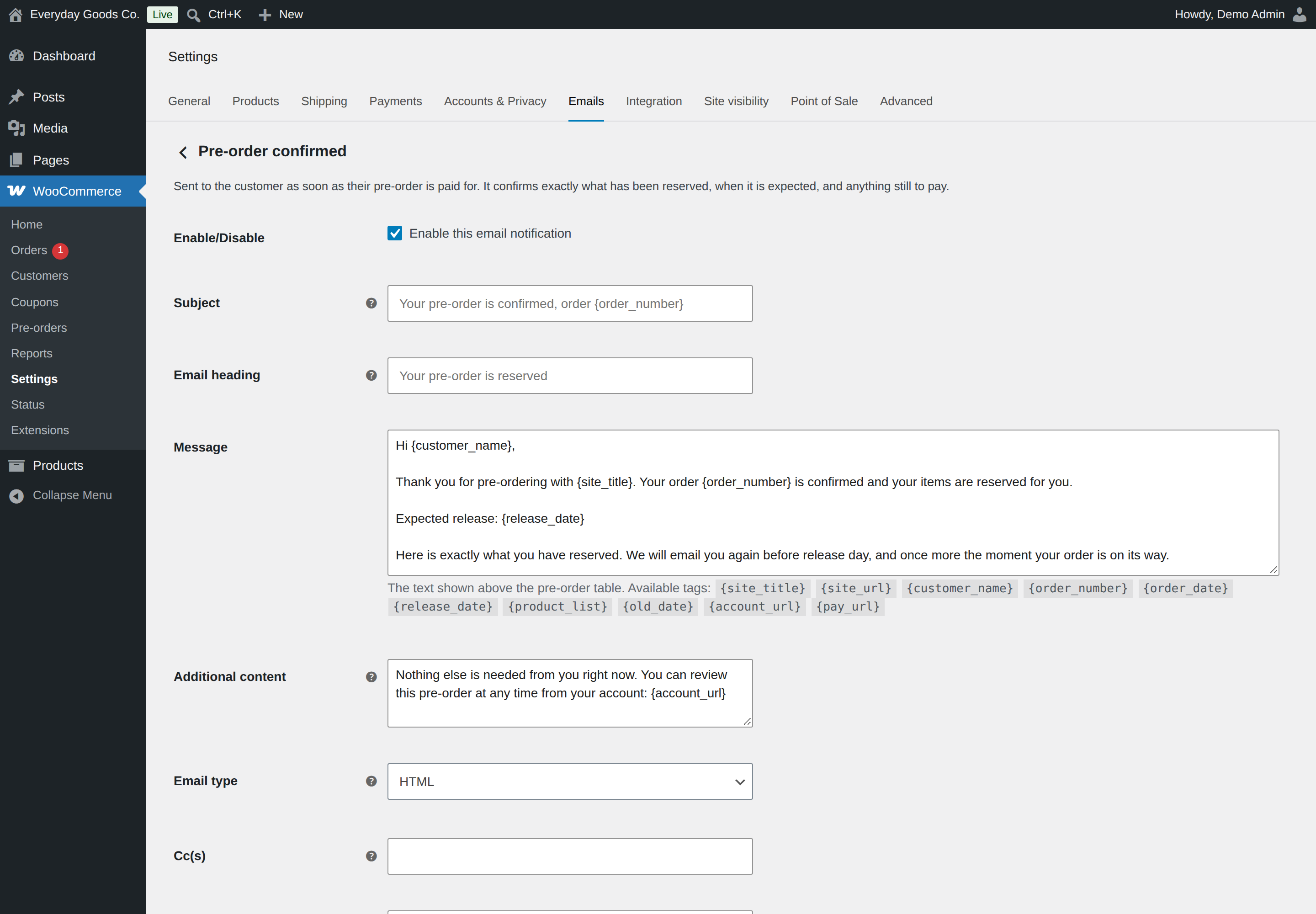The width and height of the screenshot is (1316, 914).
Task: Click the Dashboard gauge icon
Action: tap(16, 56)
